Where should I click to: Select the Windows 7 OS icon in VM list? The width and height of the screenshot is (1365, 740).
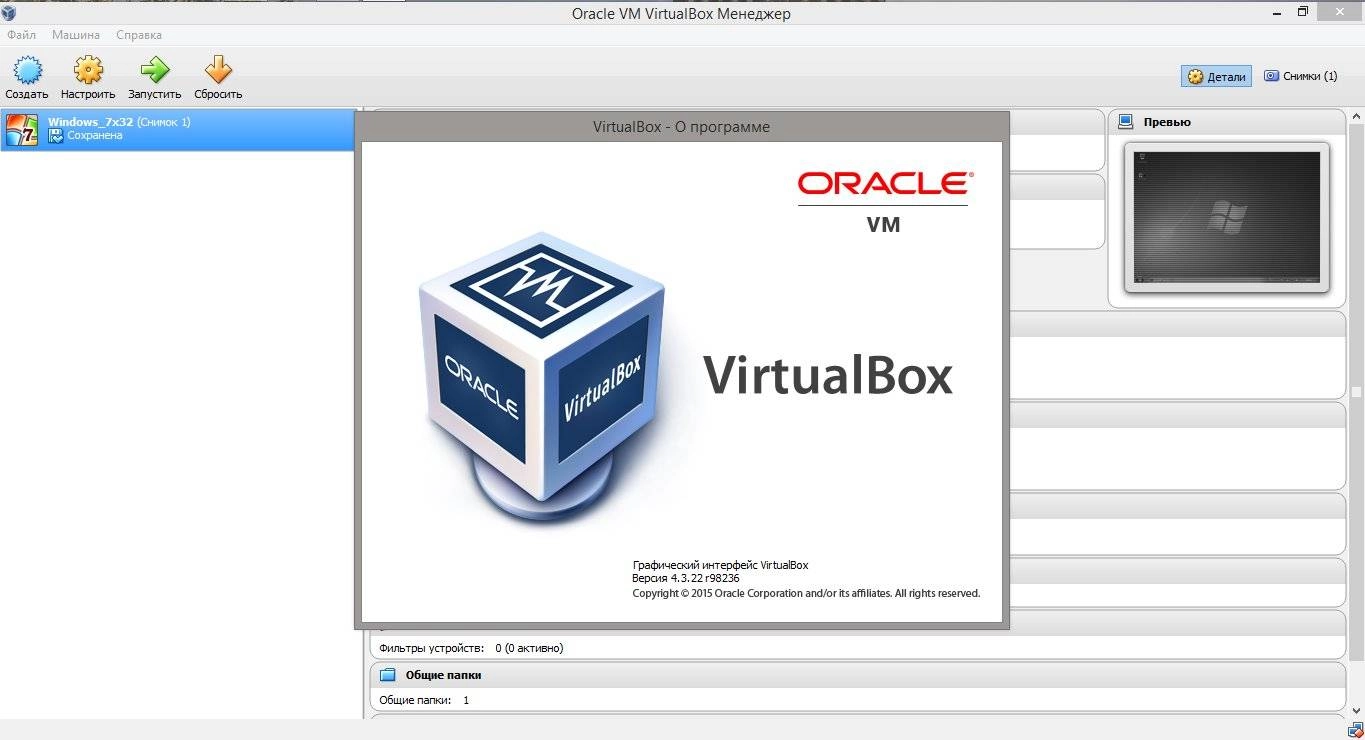pos(22,130)
